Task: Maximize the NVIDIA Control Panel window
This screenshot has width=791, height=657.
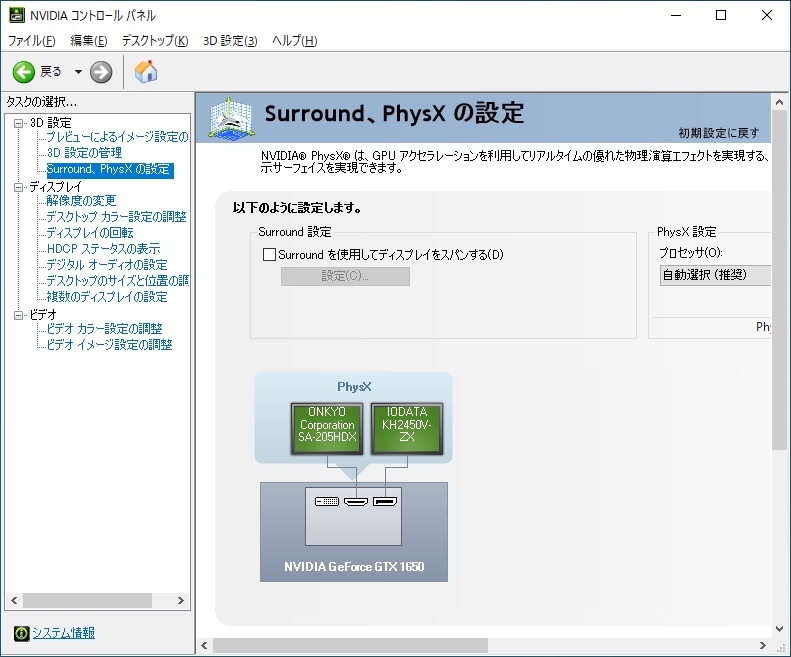Action: pos(721,15)
